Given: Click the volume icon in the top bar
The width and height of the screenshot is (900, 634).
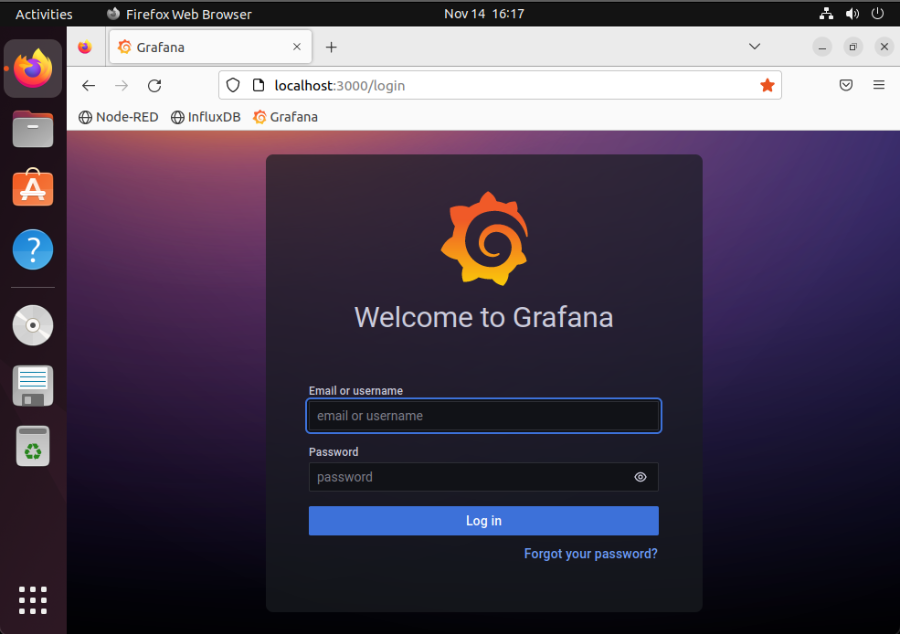Looking at the screenshot, I should [x=852, y=14].
